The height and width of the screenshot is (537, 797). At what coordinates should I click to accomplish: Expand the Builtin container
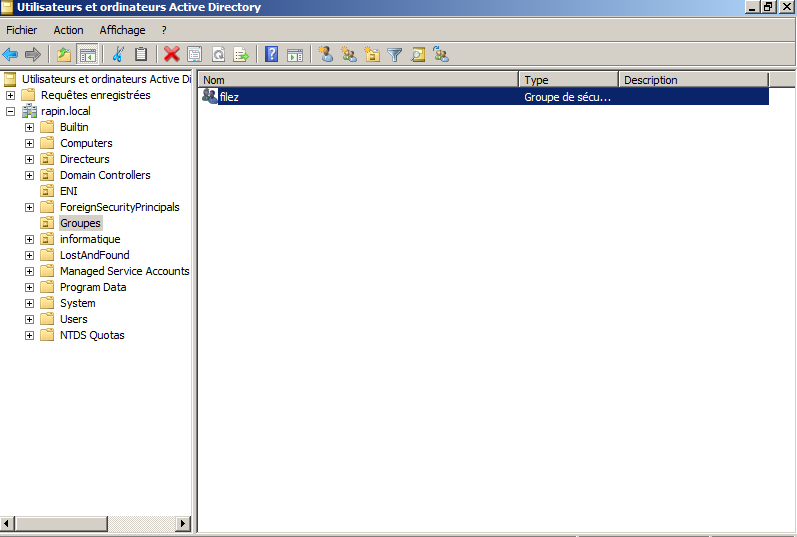(x=29, y=127)
